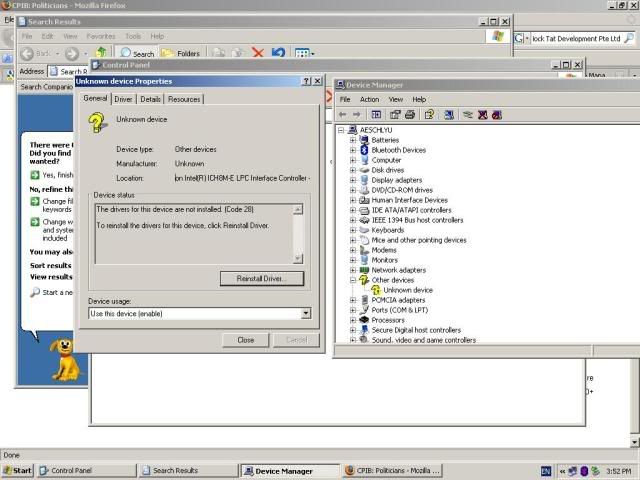Click the Start button
The width and height of the screenshot is (640, 480).
pos(17,471)
